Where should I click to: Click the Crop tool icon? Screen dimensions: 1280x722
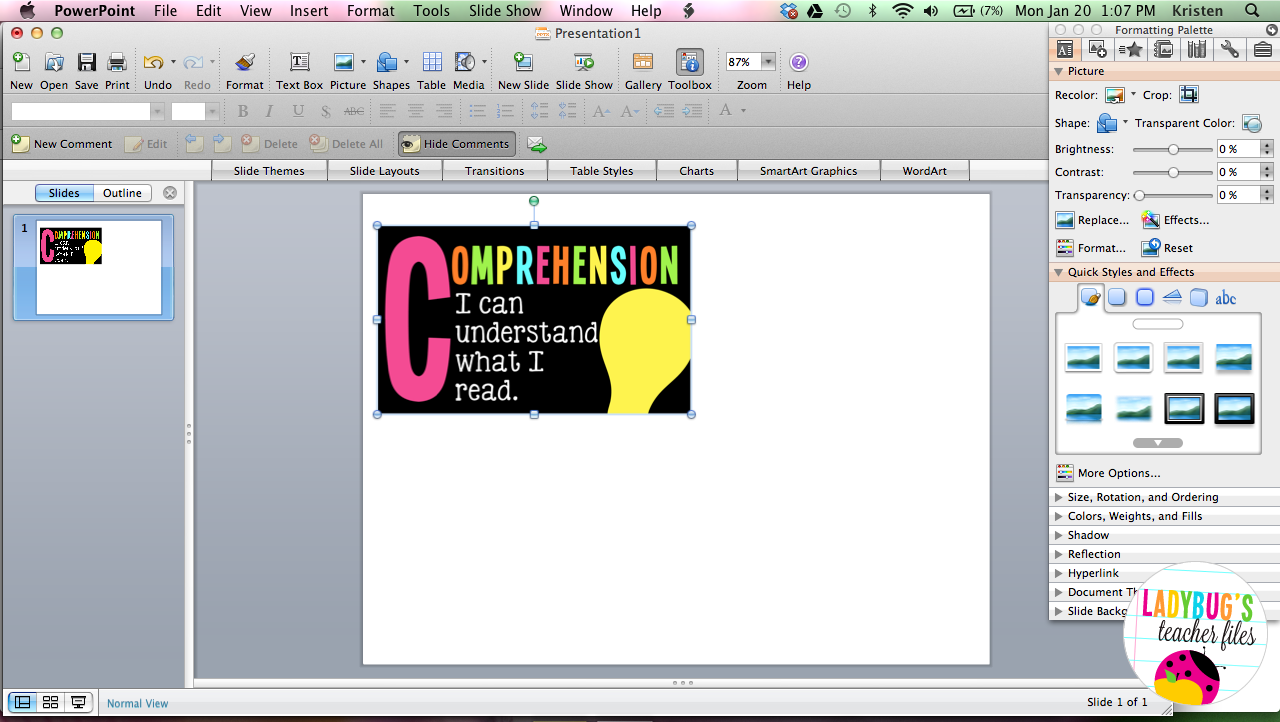pyautogui.click(x=1188, y=95)
